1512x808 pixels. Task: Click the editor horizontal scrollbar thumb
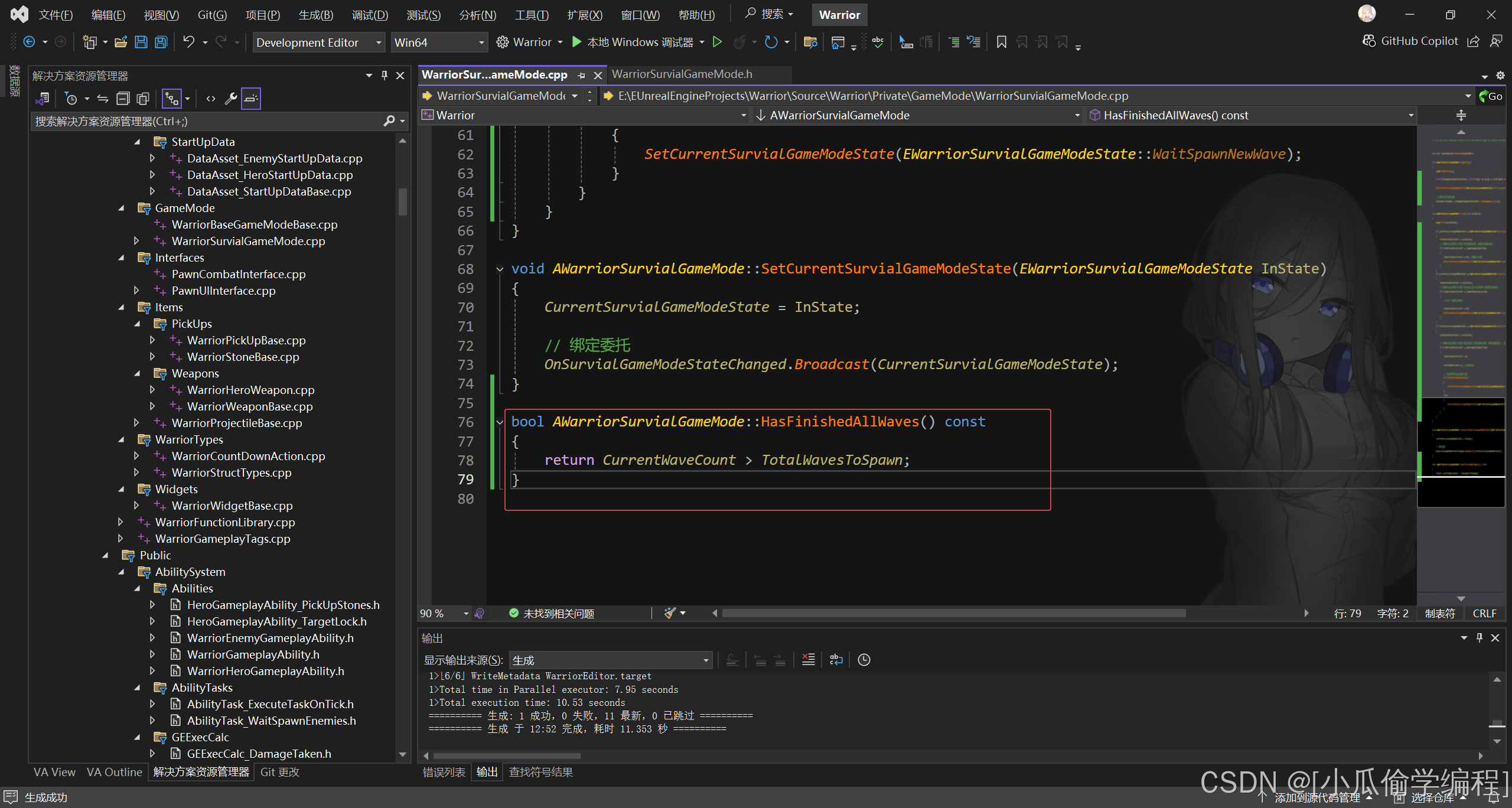pos(953,613)
